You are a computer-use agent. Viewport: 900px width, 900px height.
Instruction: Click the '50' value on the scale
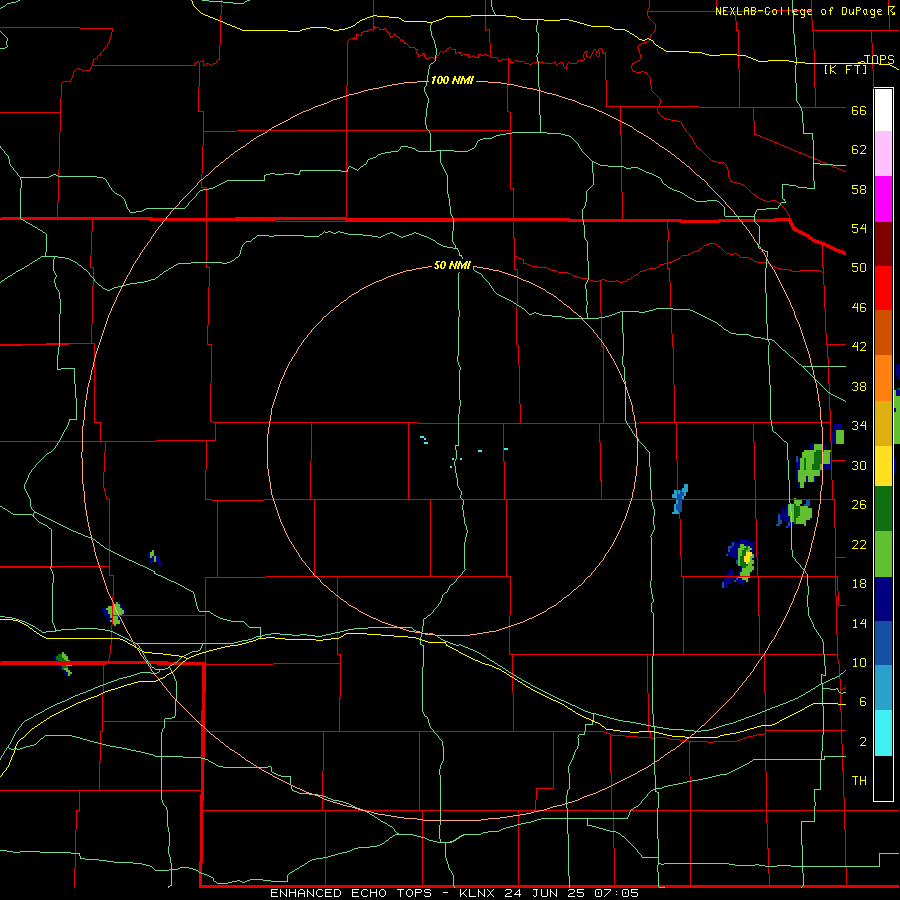tap(859, 268)
